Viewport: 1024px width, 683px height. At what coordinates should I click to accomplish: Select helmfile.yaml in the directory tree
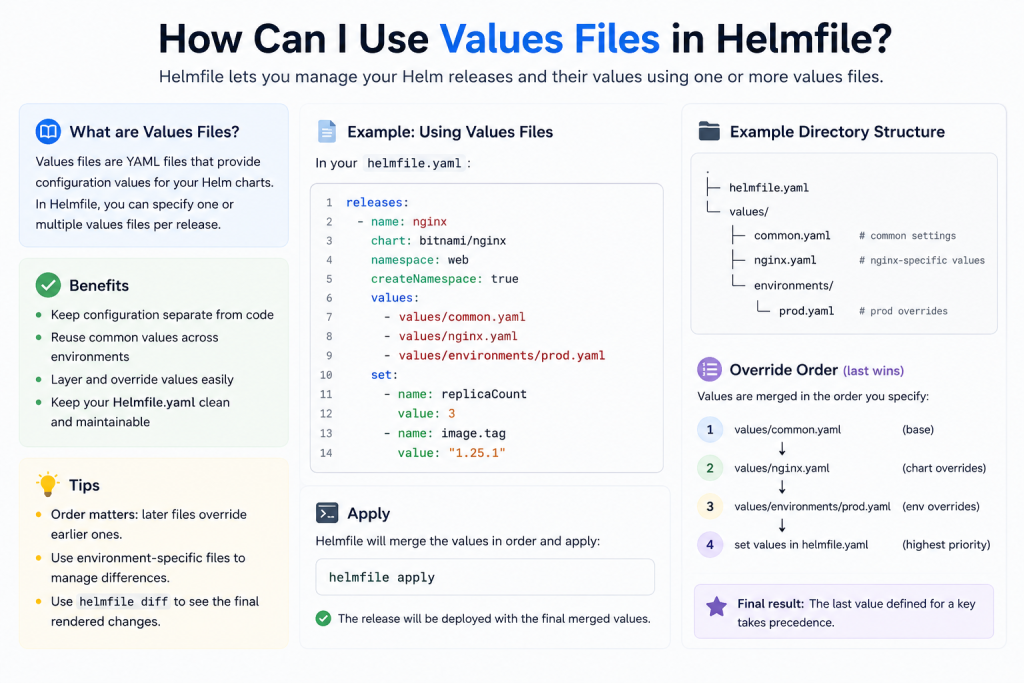pyautogui.click(x=769, y=188)
